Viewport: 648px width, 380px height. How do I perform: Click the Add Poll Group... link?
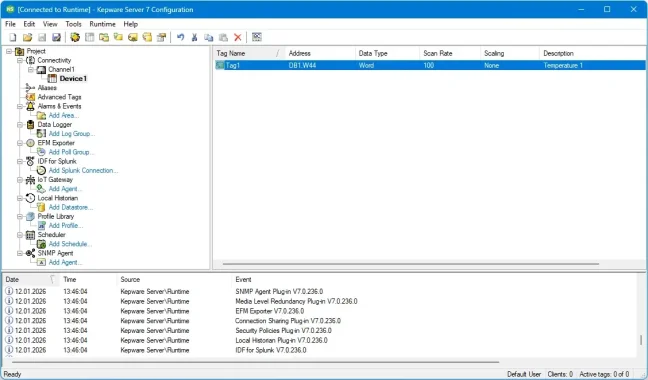point(71,152)
